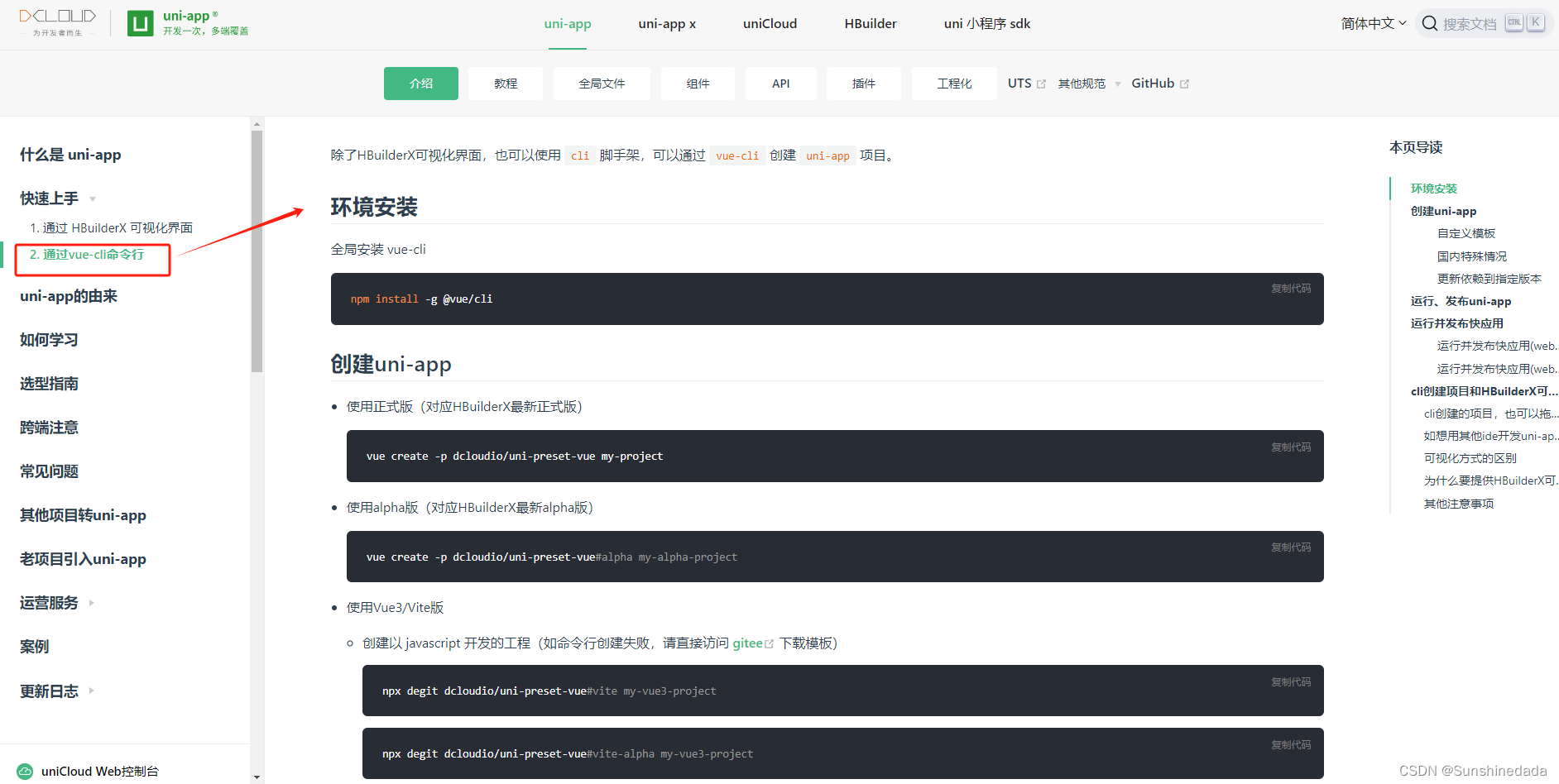Jump to 环境安装 in page guide
This screenshot has height=784, width=1559.
click(x=1434, y=189)
